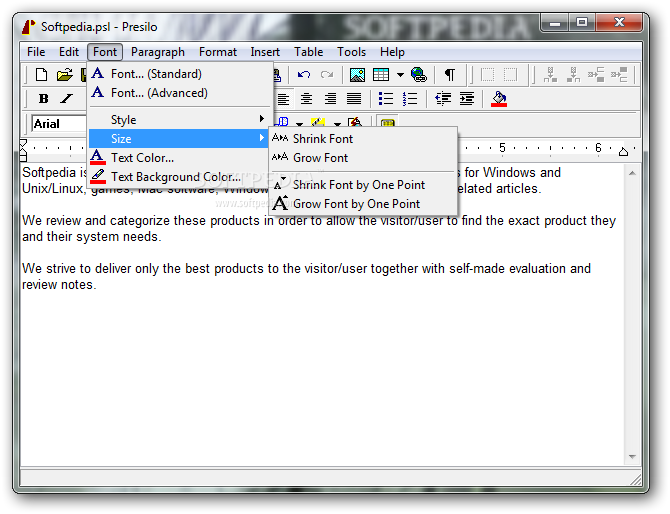Screen dimensions: 670x514
Task: Open the Insert menu
Action: coord(265,52)
